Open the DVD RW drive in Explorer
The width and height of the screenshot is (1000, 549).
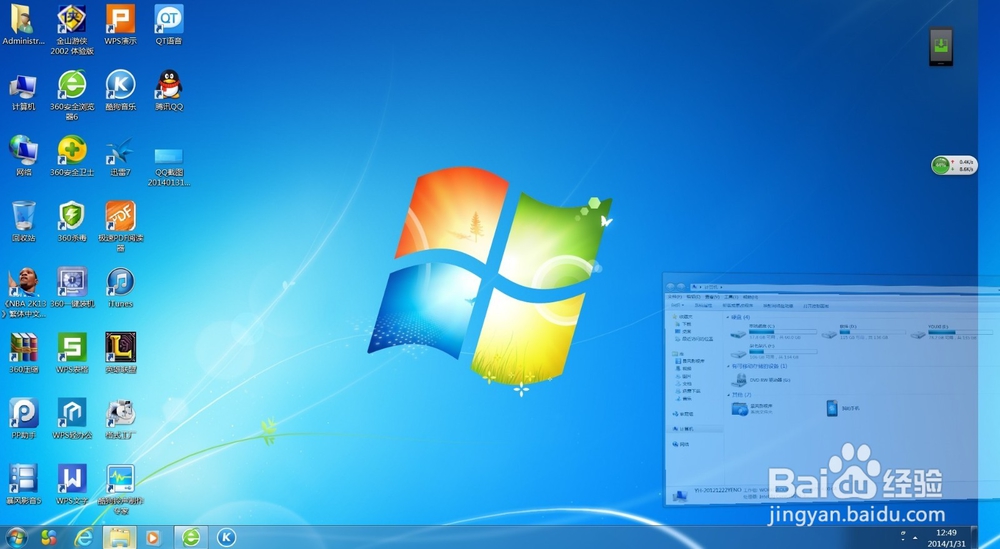[x=761, y=380]
